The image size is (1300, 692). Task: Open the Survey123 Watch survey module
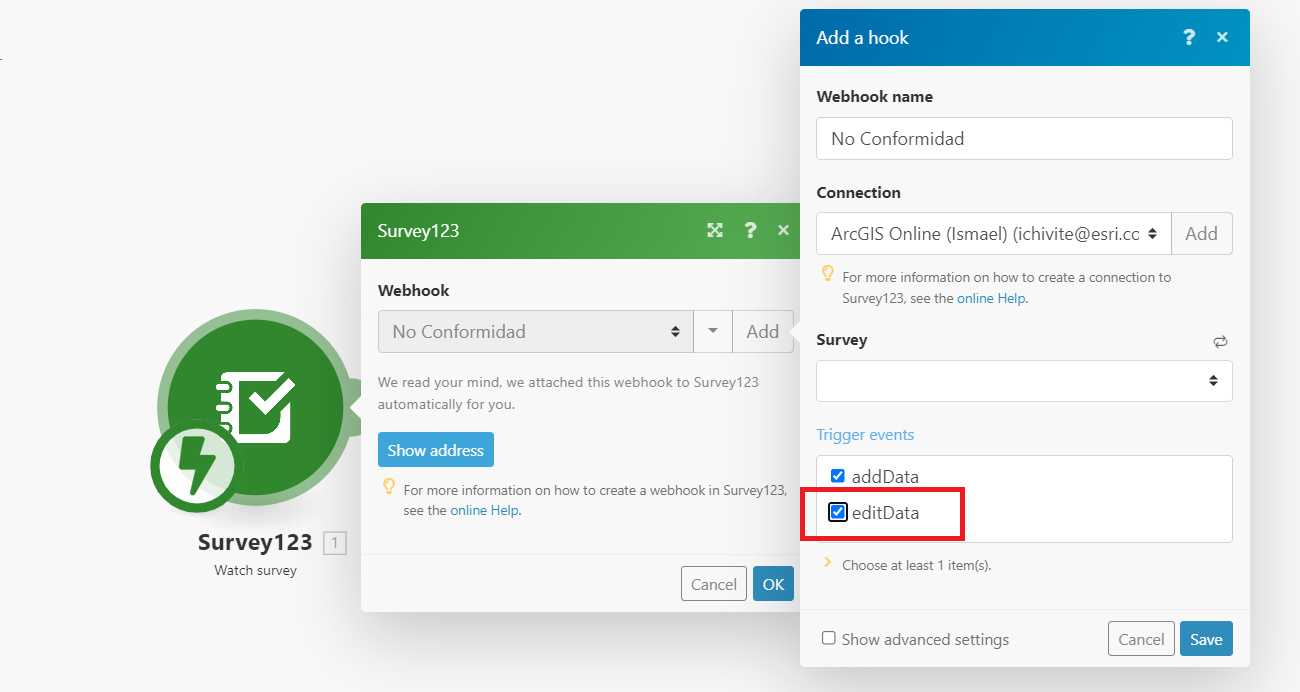click(255, 407)
